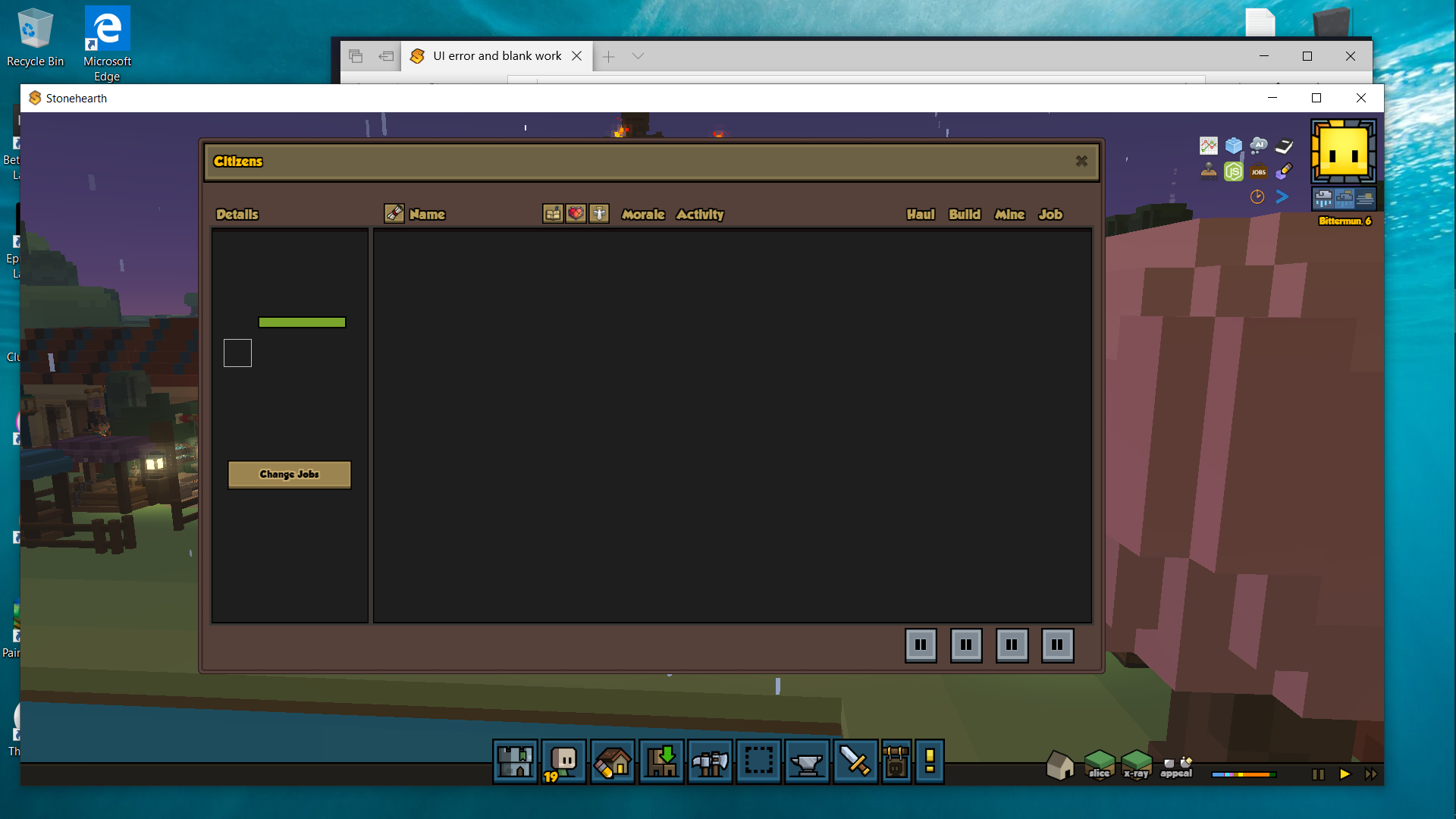Click the yellow sun calendar clock widget

click(x=1344, y=152)
